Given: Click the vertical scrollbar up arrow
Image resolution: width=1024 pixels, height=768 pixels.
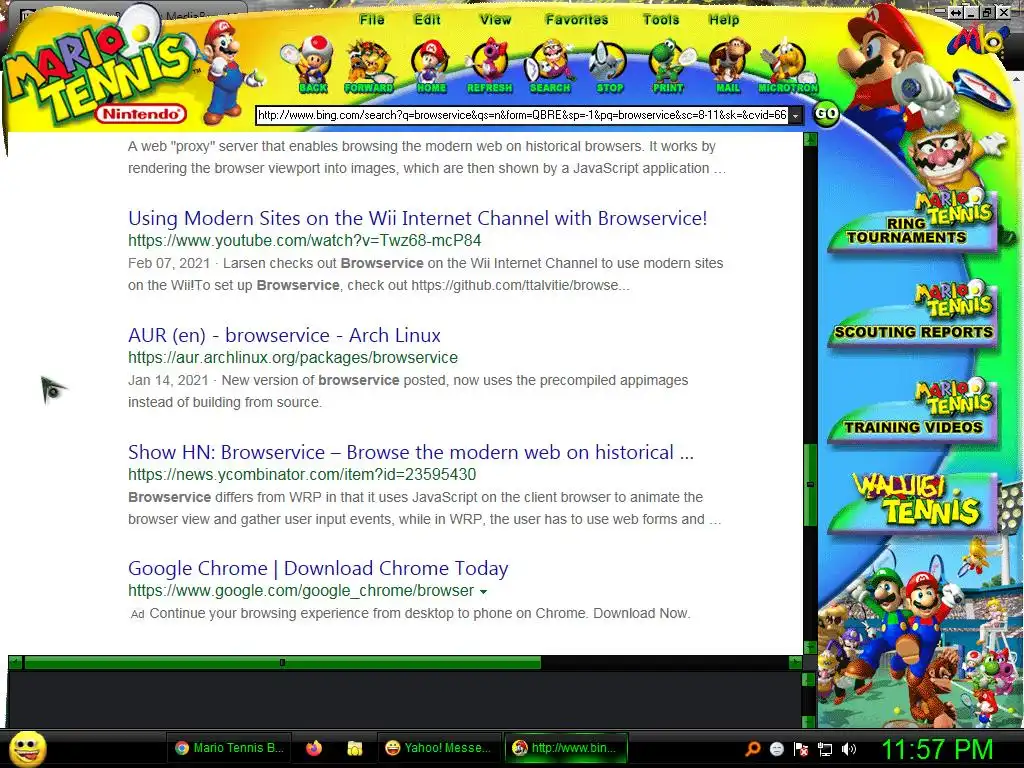Looking at the screenshot, I should pos(810,139).
